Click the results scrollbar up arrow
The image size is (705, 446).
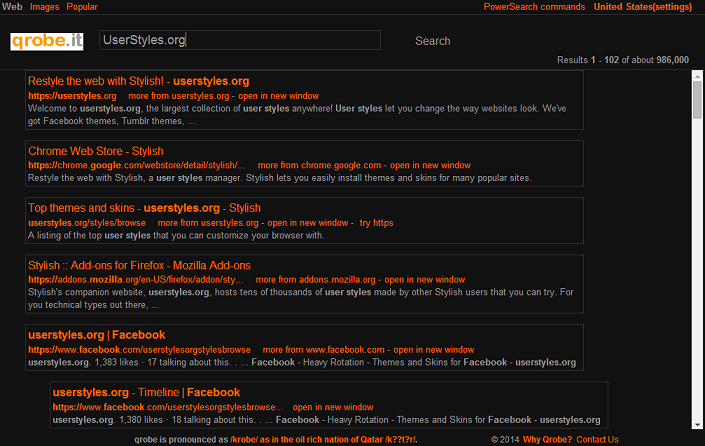(x=697, y=76)
